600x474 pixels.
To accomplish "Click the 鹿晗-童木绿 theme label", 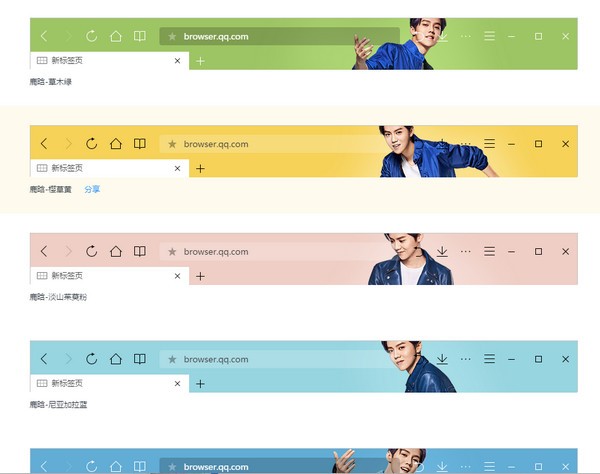I will click(51, 82).
